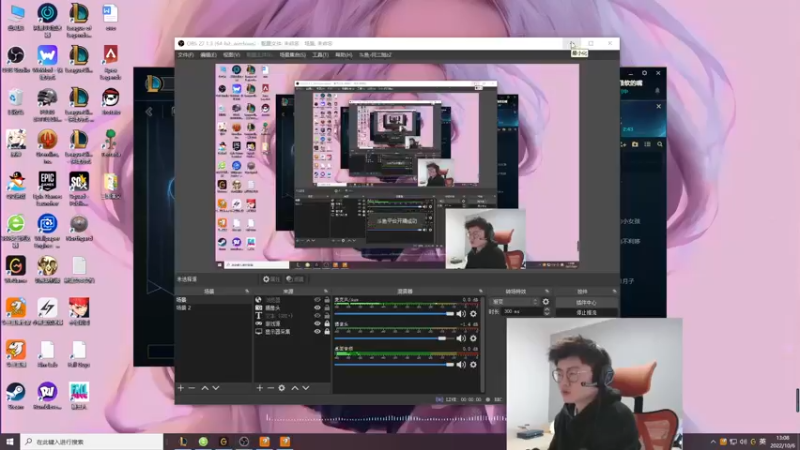Open scene transition settings gear
The height and width of the screenshot is (450, 800).
pos(546,302)
